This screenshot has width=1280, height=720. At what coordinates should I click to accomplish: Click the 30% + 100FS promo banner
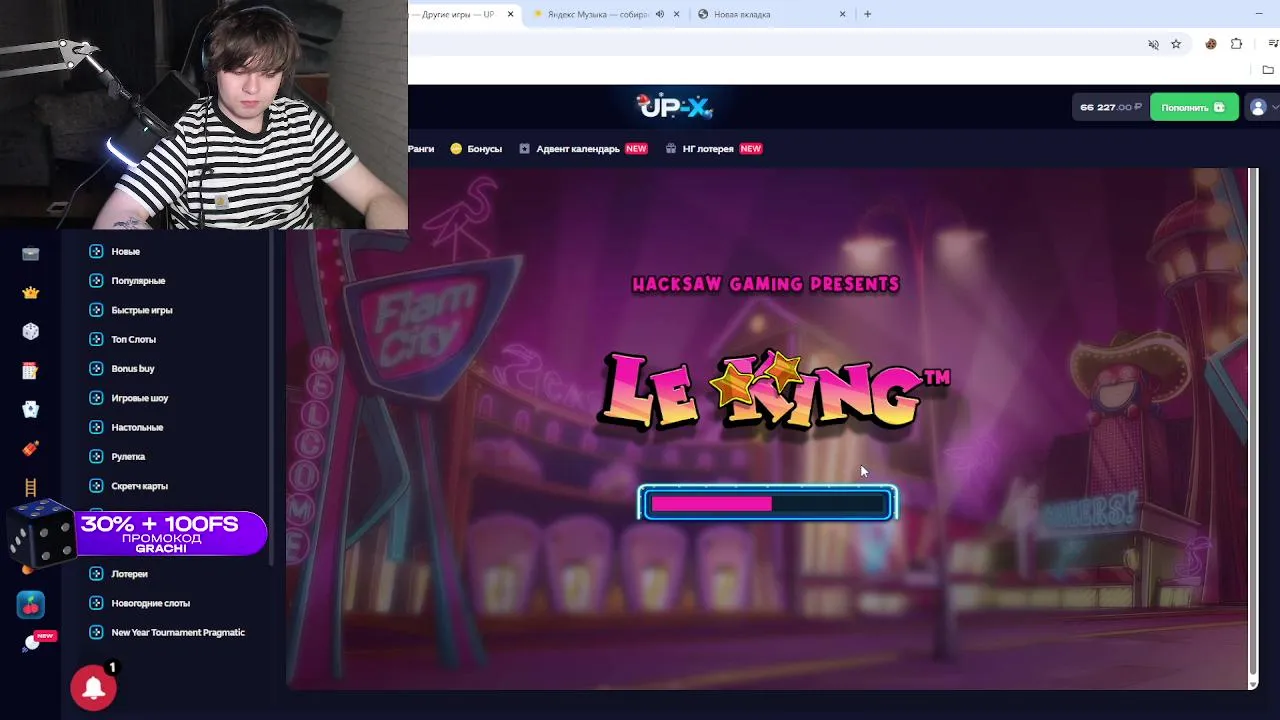(x=172, y=533)
